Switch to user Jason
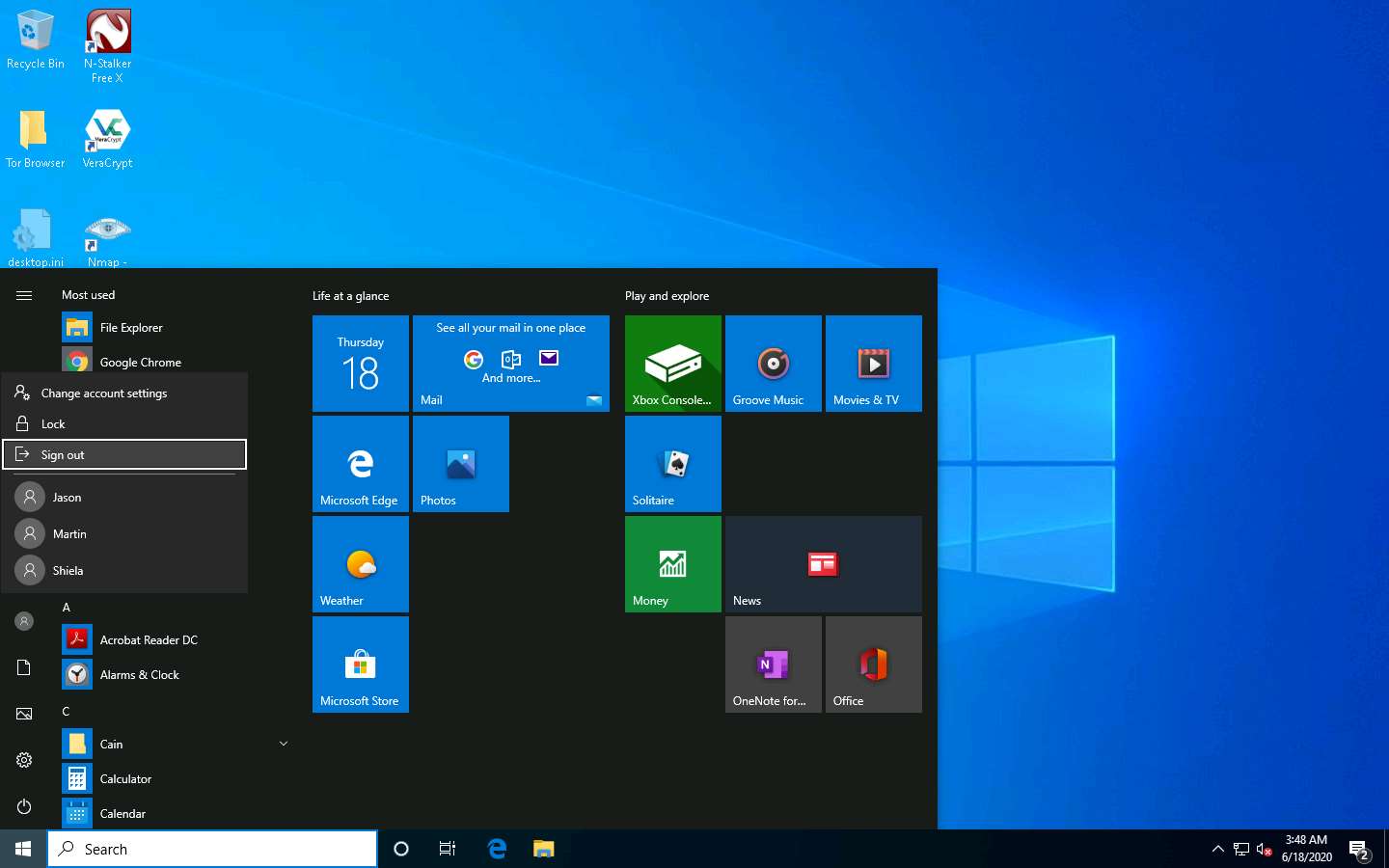This screenshot has width=1389, height=868. 124,498
